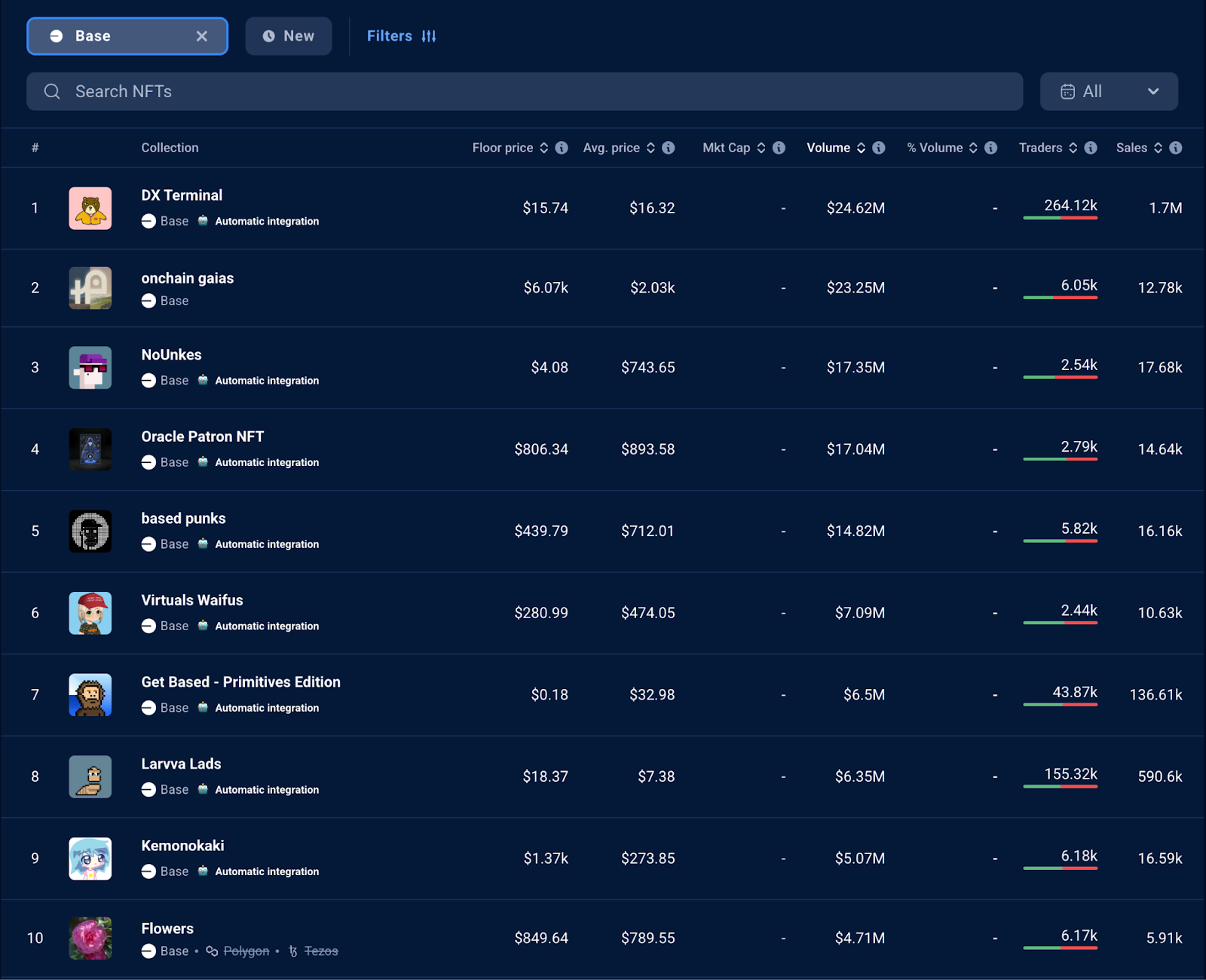This screenshot has width=1206, height=980.
Task: Click the Sales column info icon
Action: click(x=1176, y=148)
